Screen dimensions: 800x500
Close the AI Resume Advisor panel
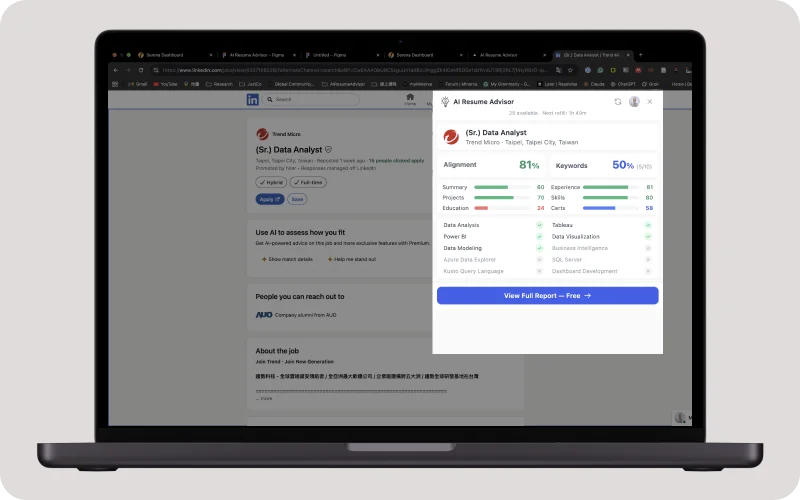pos(650,102)
